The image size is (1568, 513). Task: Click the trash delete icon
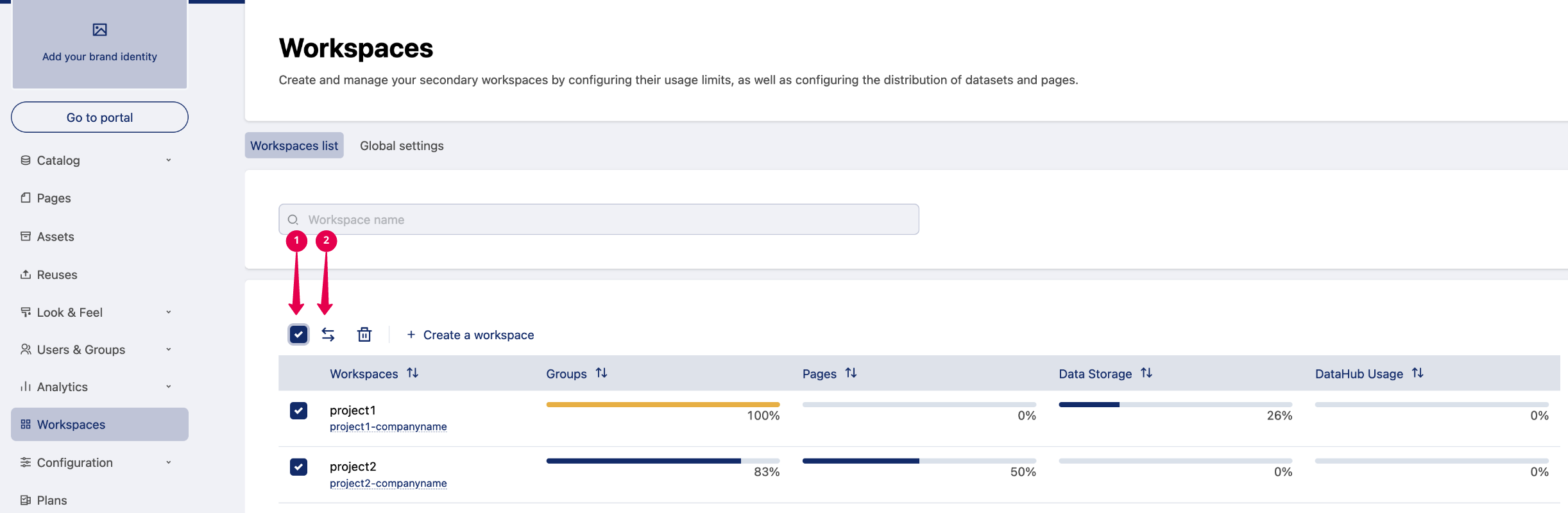point(364,335)
